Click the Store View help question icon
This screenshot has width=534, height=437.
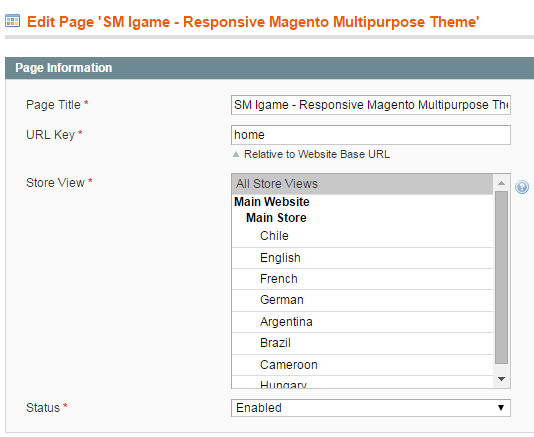522,187
